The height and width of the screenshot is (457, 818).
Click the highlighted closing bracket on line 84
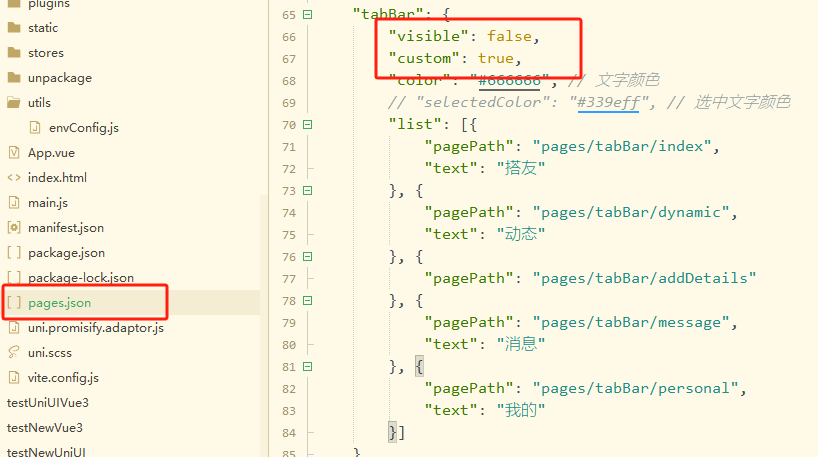click(392, 432)
